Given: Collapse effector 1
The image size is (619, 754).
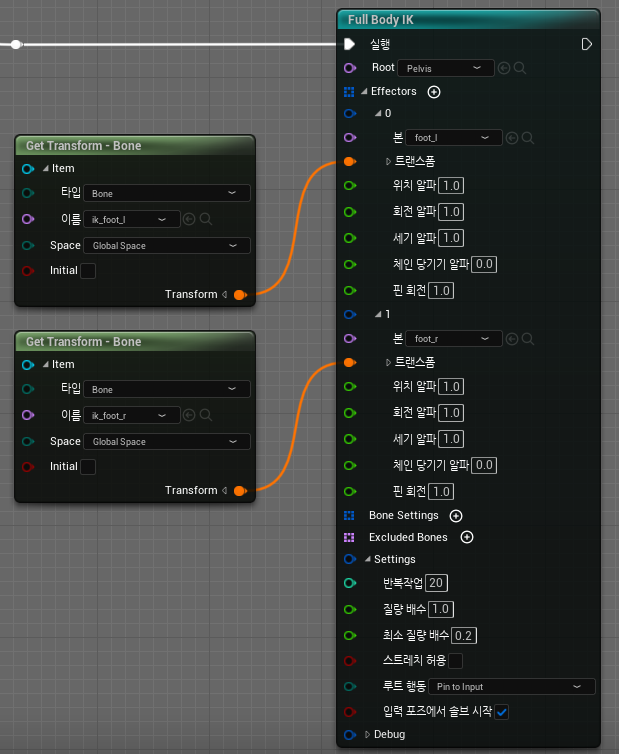Looking at the screenshot, I should 378,314.
